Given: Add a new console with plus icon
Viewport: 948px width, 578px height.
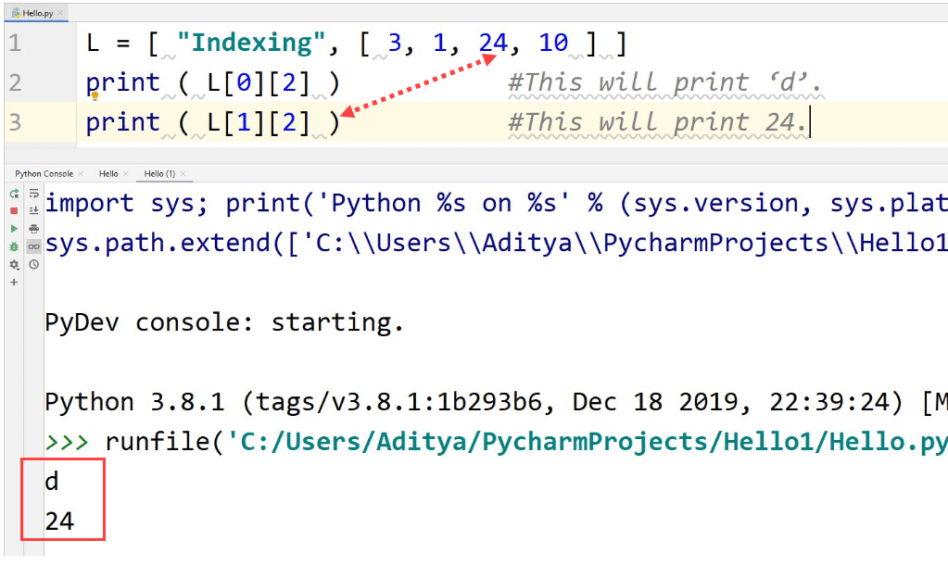Looking at the screenshot, I should point(13,281).
